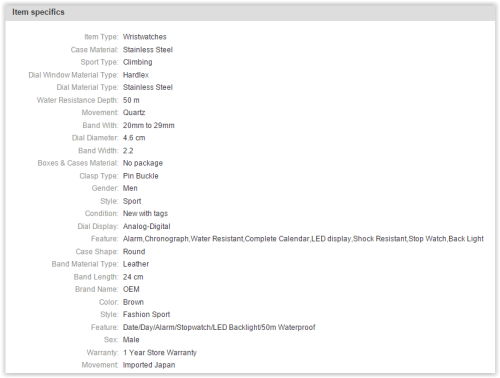Click the 'Sex:' label
Screen dimensions: 500x378
pos(111,340)
